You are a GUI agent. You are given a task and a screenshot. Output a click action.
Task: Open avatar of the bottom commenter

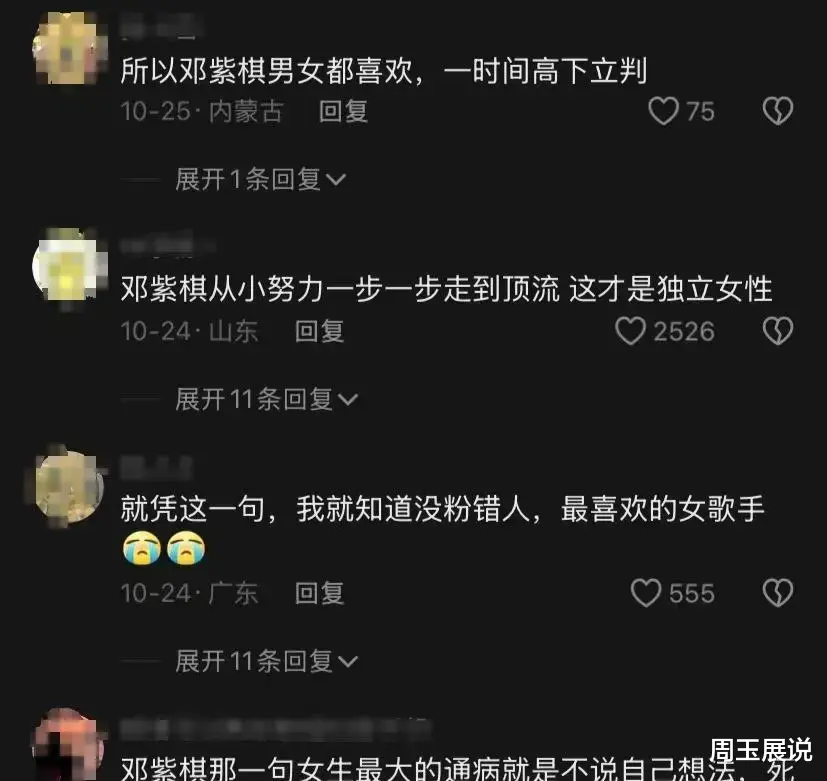point(70,745)
